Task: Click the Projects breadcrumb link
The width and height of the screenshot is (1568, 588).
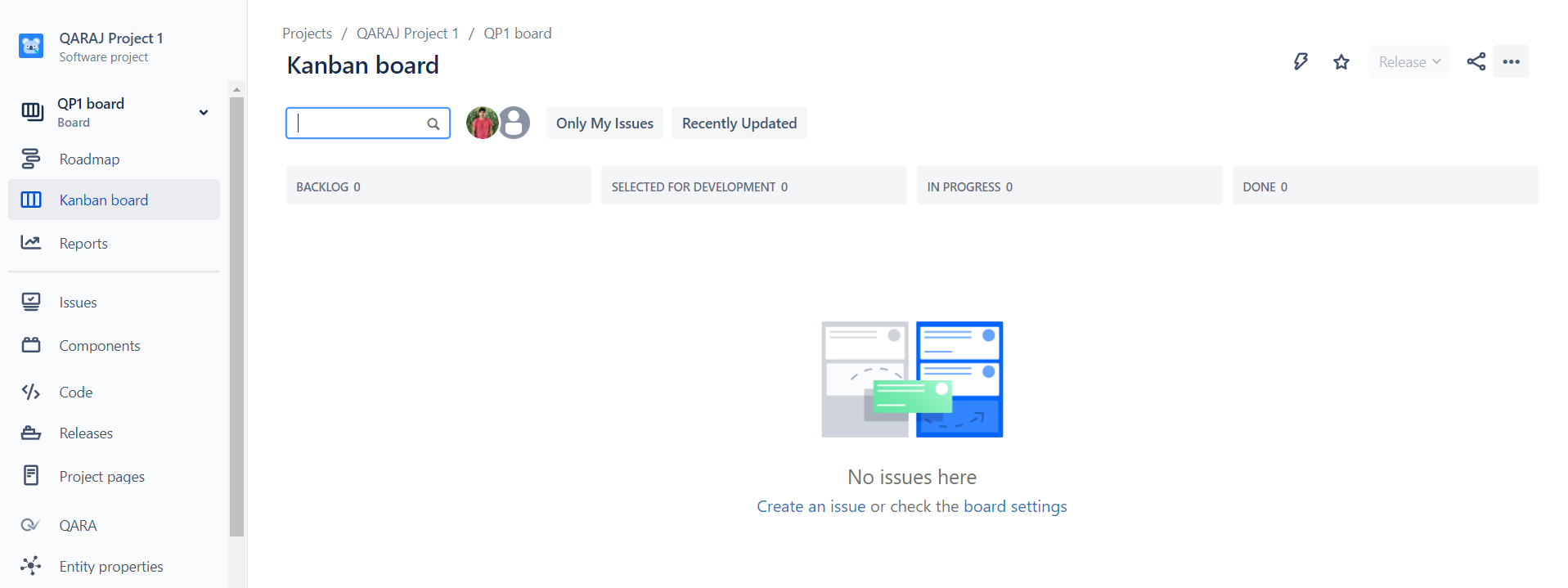Action: (x=307, y=33)
